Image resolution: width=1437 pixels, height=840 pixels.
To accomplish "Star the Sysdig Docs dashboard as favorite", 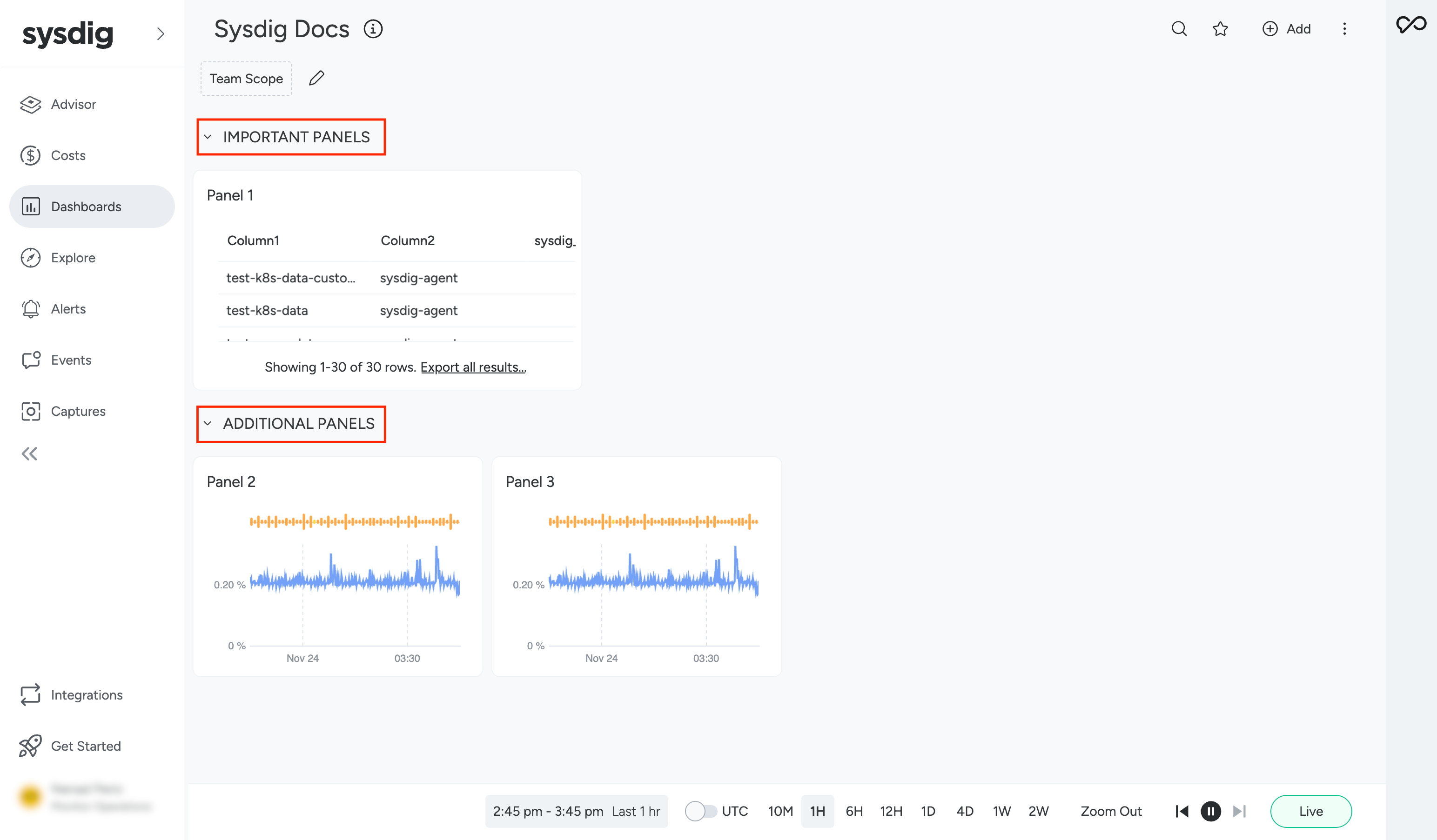I will click(1220, 28).
